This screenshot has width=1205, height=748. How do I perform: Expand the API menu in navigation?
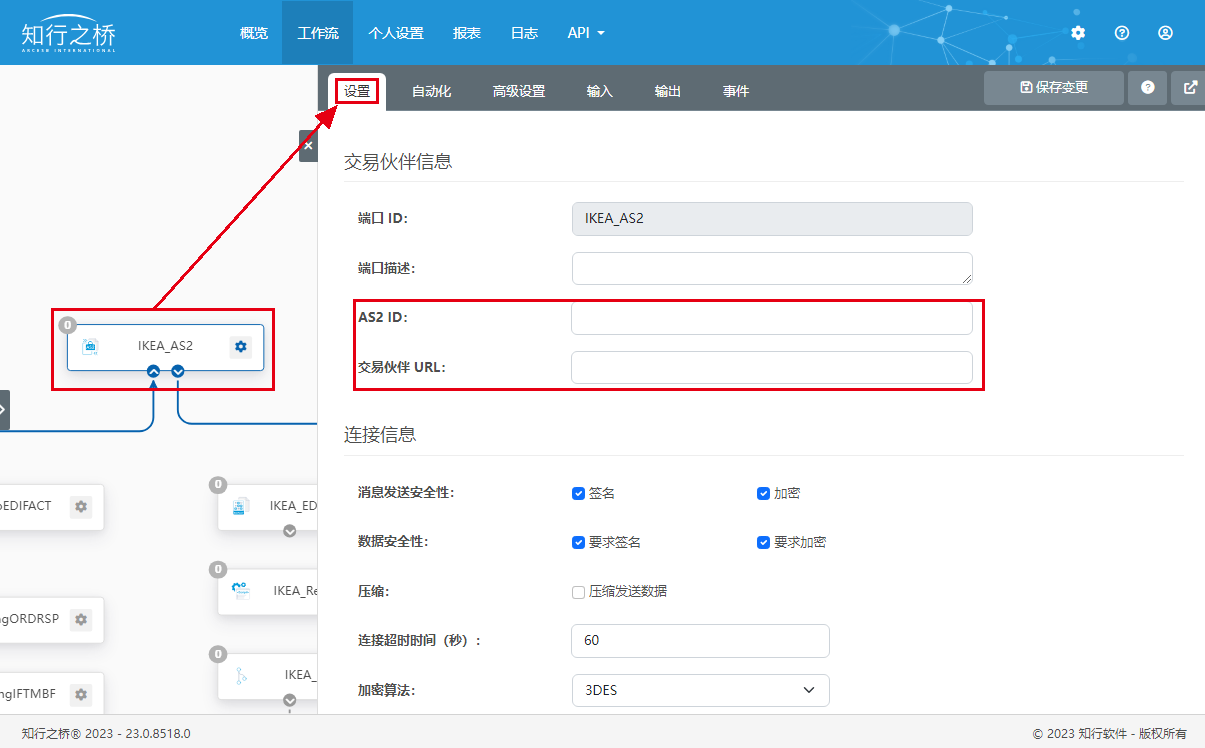pyautogui.click(x=586, y=33)
